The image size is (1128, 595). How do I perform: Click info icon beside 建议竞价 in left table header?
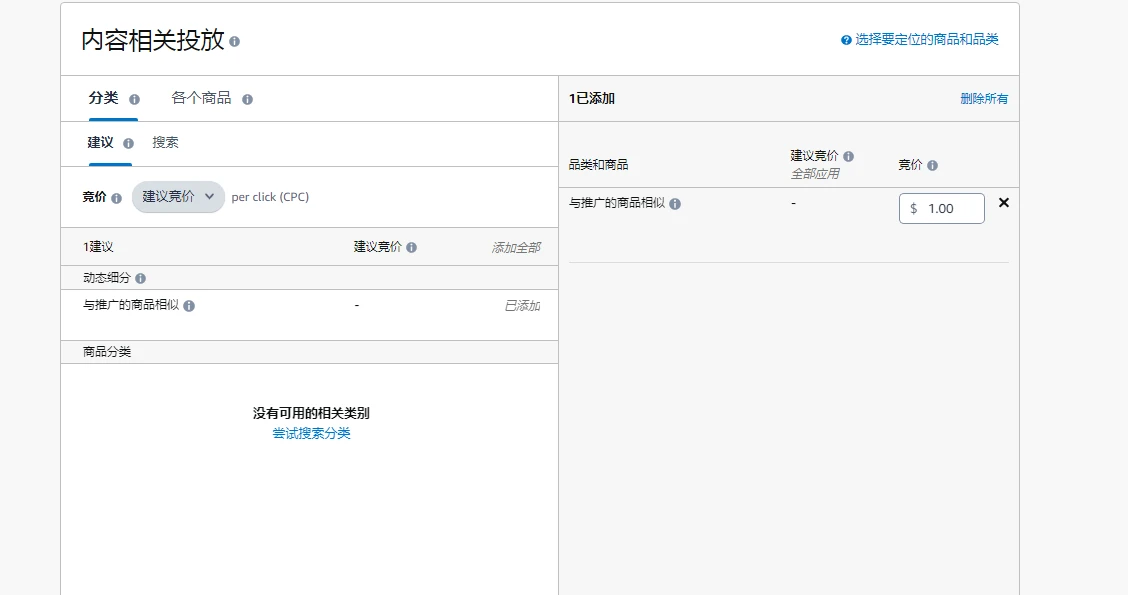tap(412, 247)
